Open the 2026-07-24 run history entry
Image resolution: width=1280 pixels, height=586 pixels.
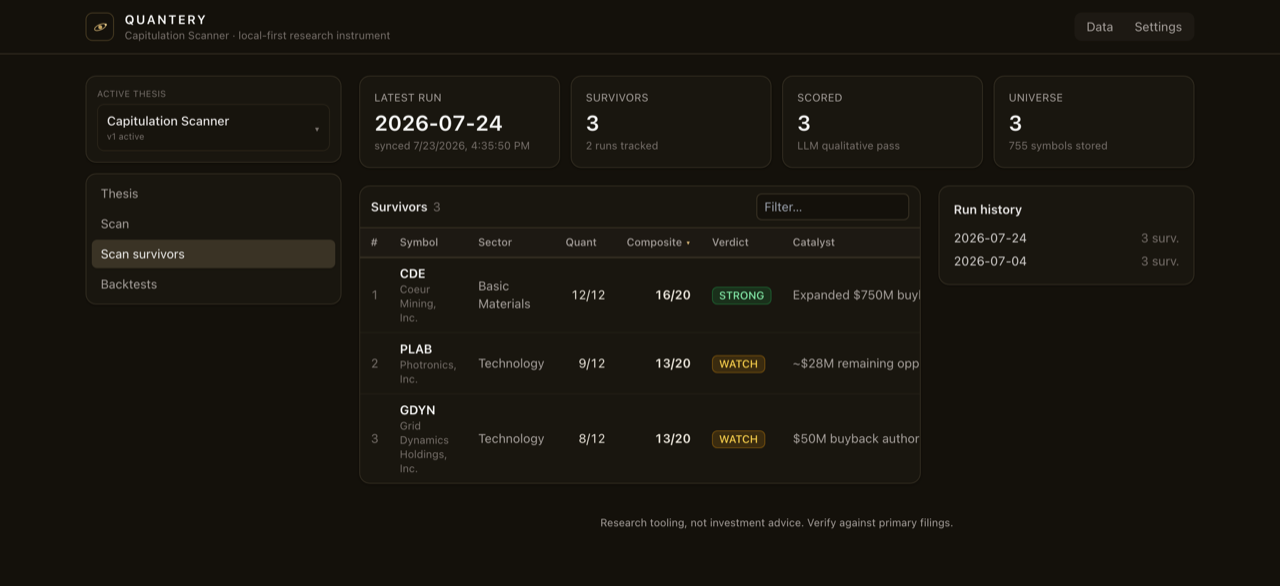pos(1066,238)
